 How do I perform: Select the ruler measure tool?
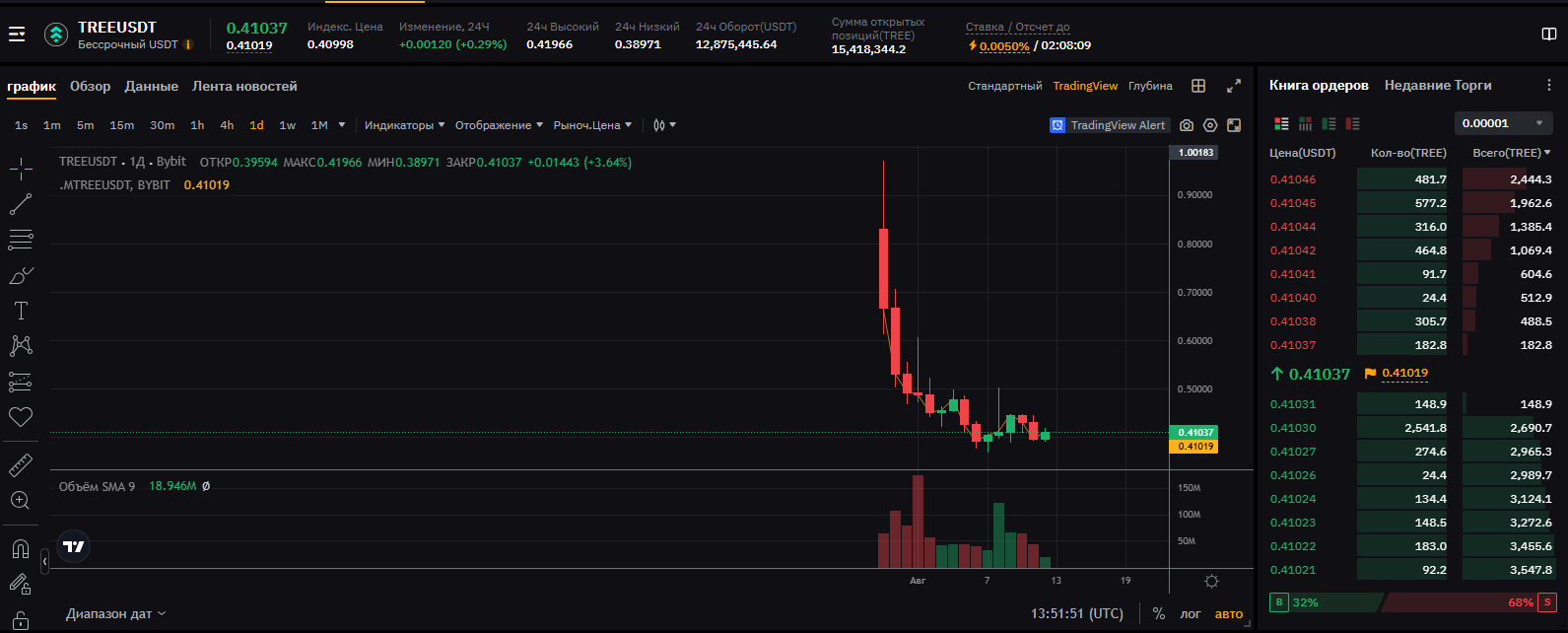click(21, 465)
